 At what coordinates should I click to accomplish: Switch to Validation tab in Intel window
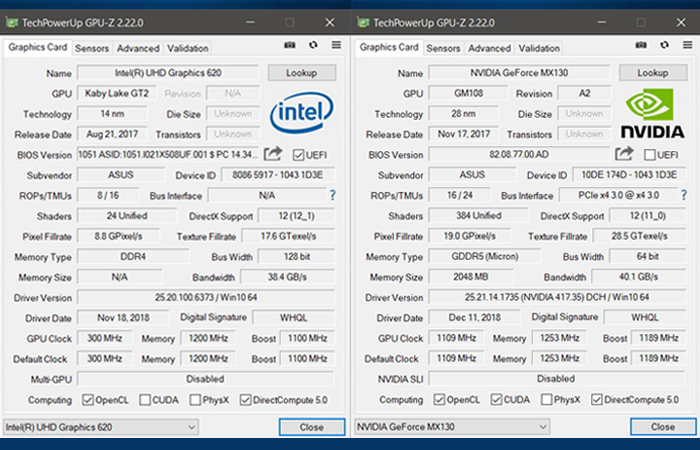point(188,48)
